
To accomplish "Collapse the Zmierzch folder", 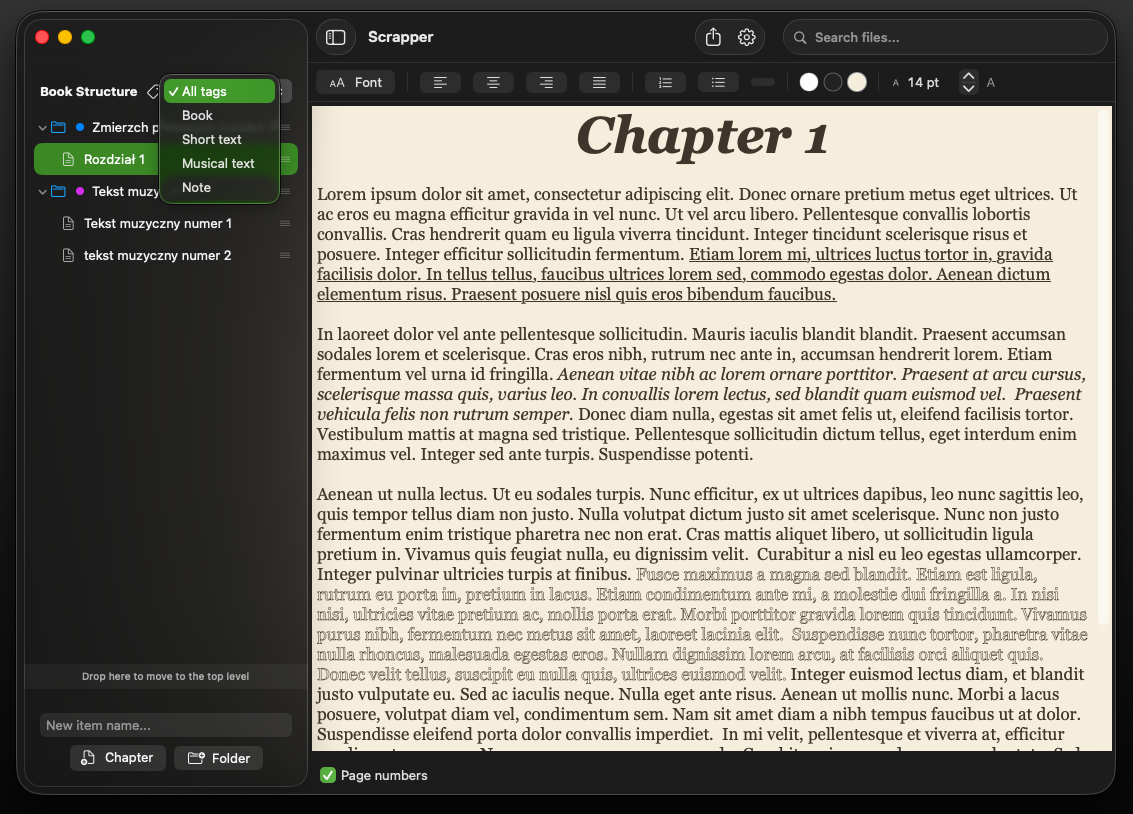I will (43, 128).
